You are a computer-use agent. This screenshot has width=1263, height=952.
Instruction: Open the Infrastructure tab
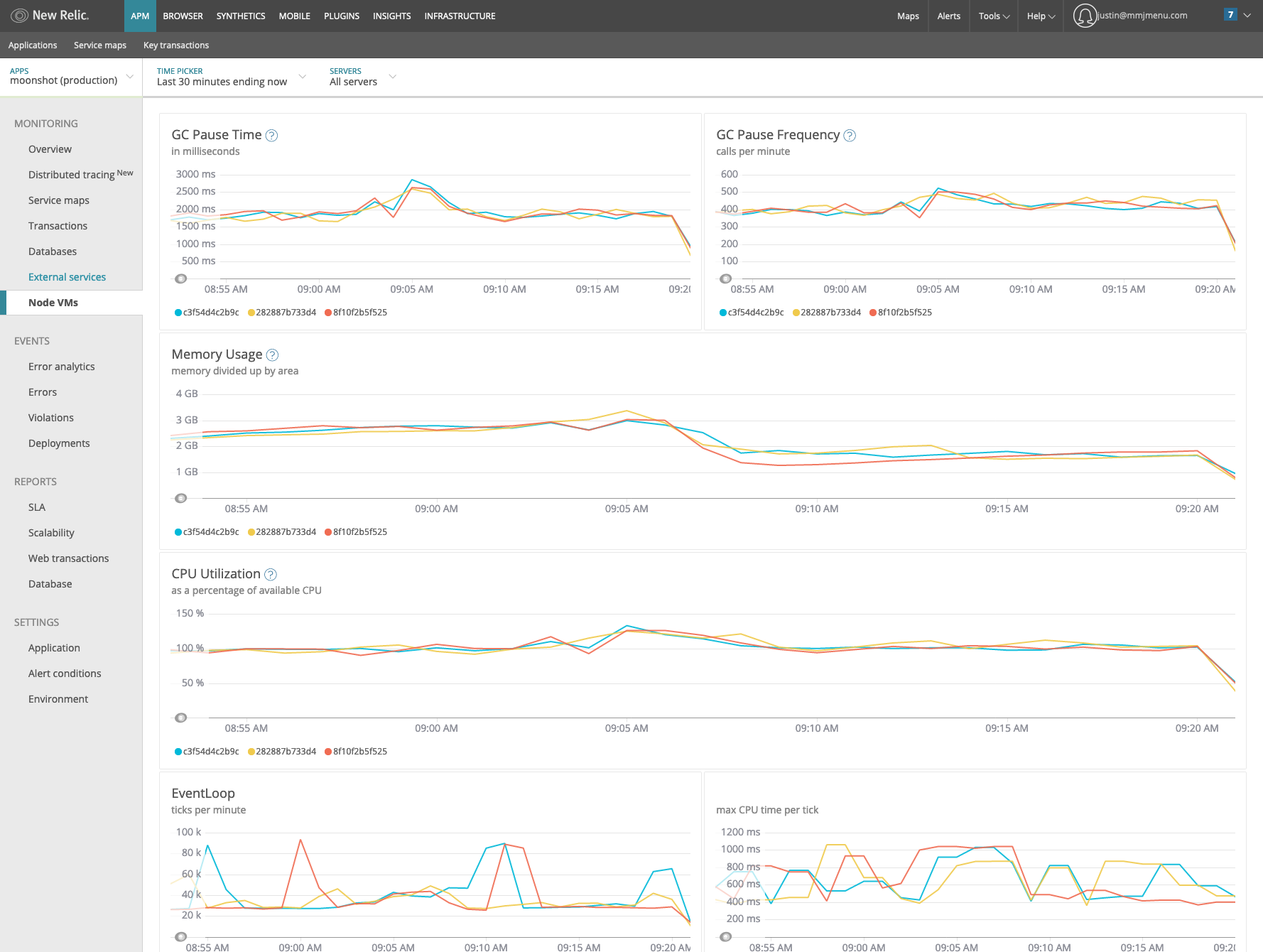click(460, 16)
